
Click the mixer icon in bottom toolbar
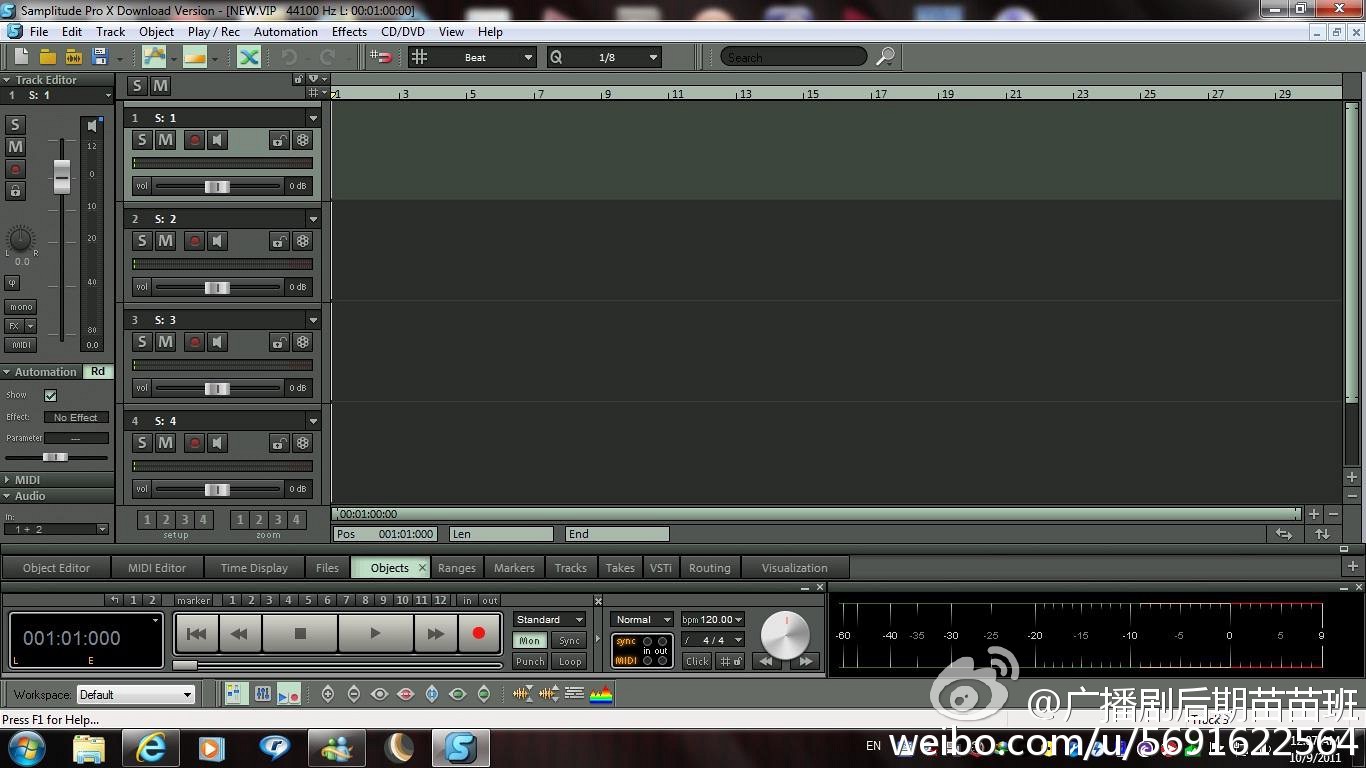coord(262,694)
